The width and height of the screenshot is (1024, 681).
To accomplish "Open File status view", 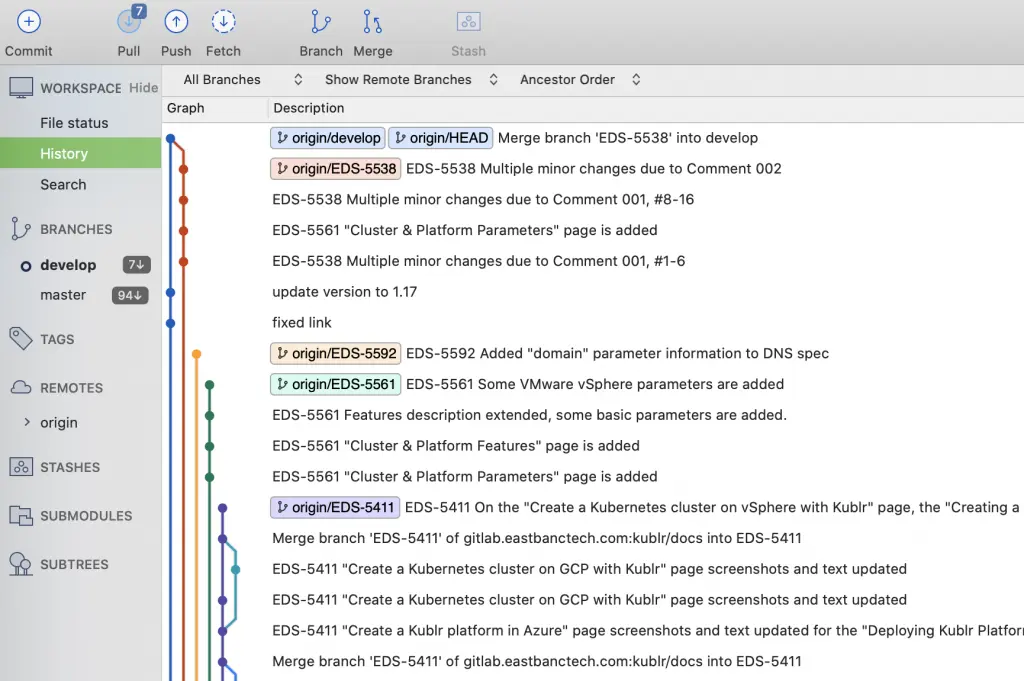I will (74, 123).
